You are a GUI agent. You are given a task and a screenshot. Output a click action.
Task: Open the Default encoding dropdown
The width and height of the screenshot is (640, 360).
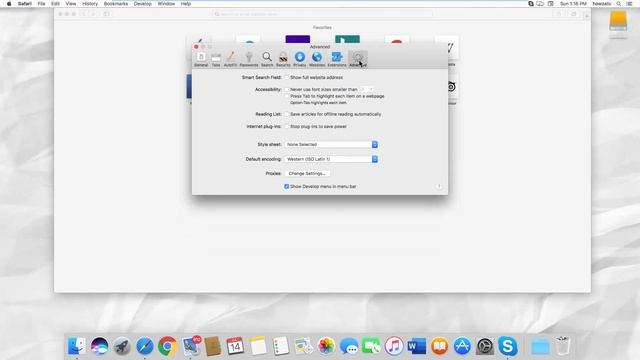(331, 159)
